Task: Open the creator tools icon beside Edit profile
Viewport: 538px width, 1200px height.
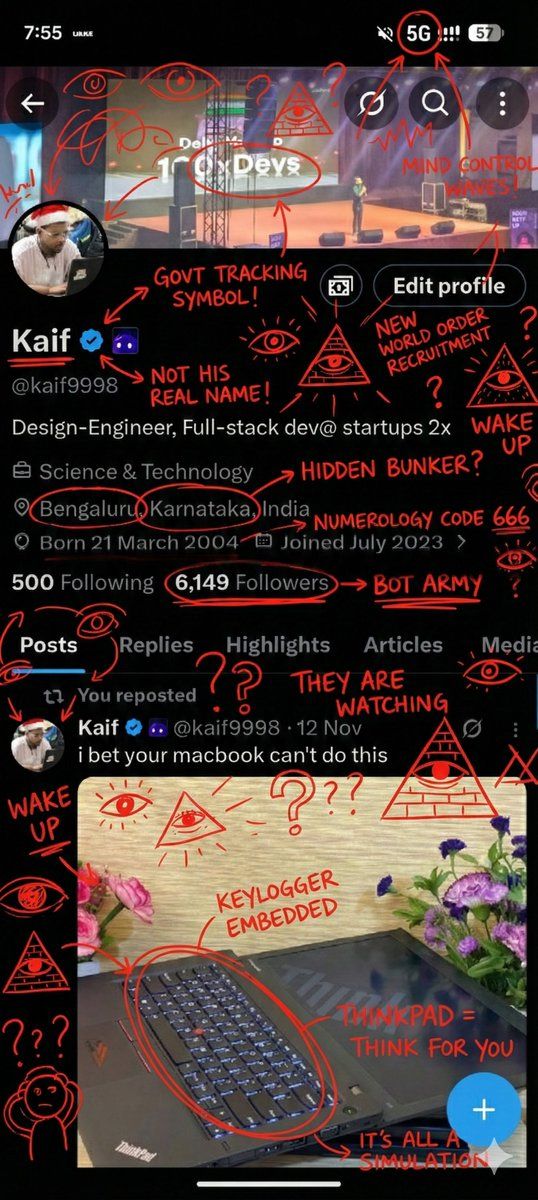Action: coord(341,286)
